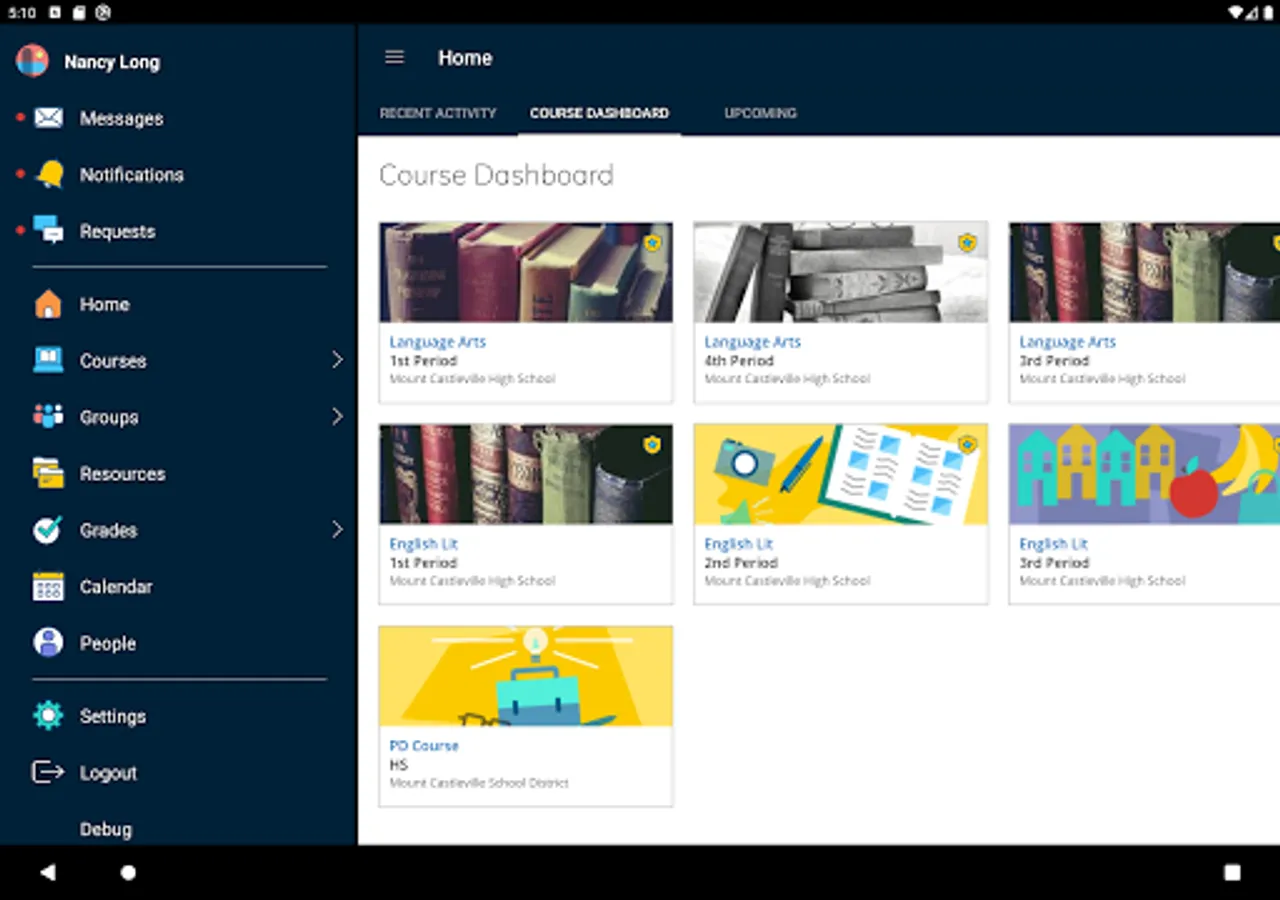
Task: Click the Settings gear icon
Action: [48, 716]
